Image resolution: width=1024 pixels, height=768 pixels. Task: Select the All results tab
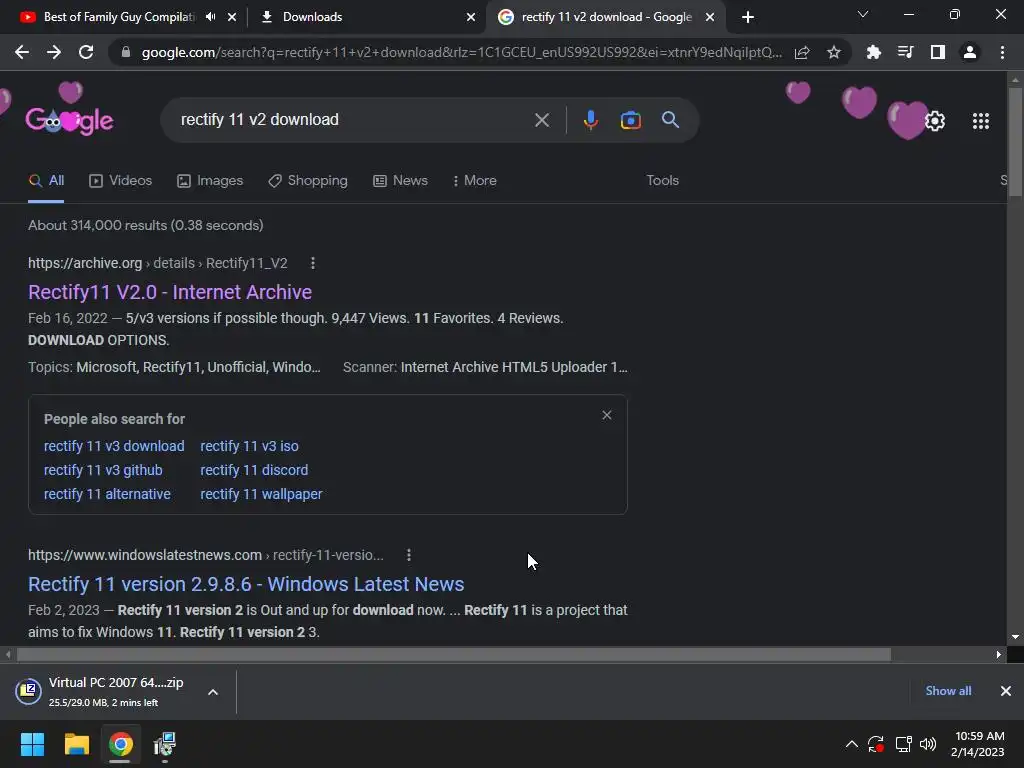46,181
